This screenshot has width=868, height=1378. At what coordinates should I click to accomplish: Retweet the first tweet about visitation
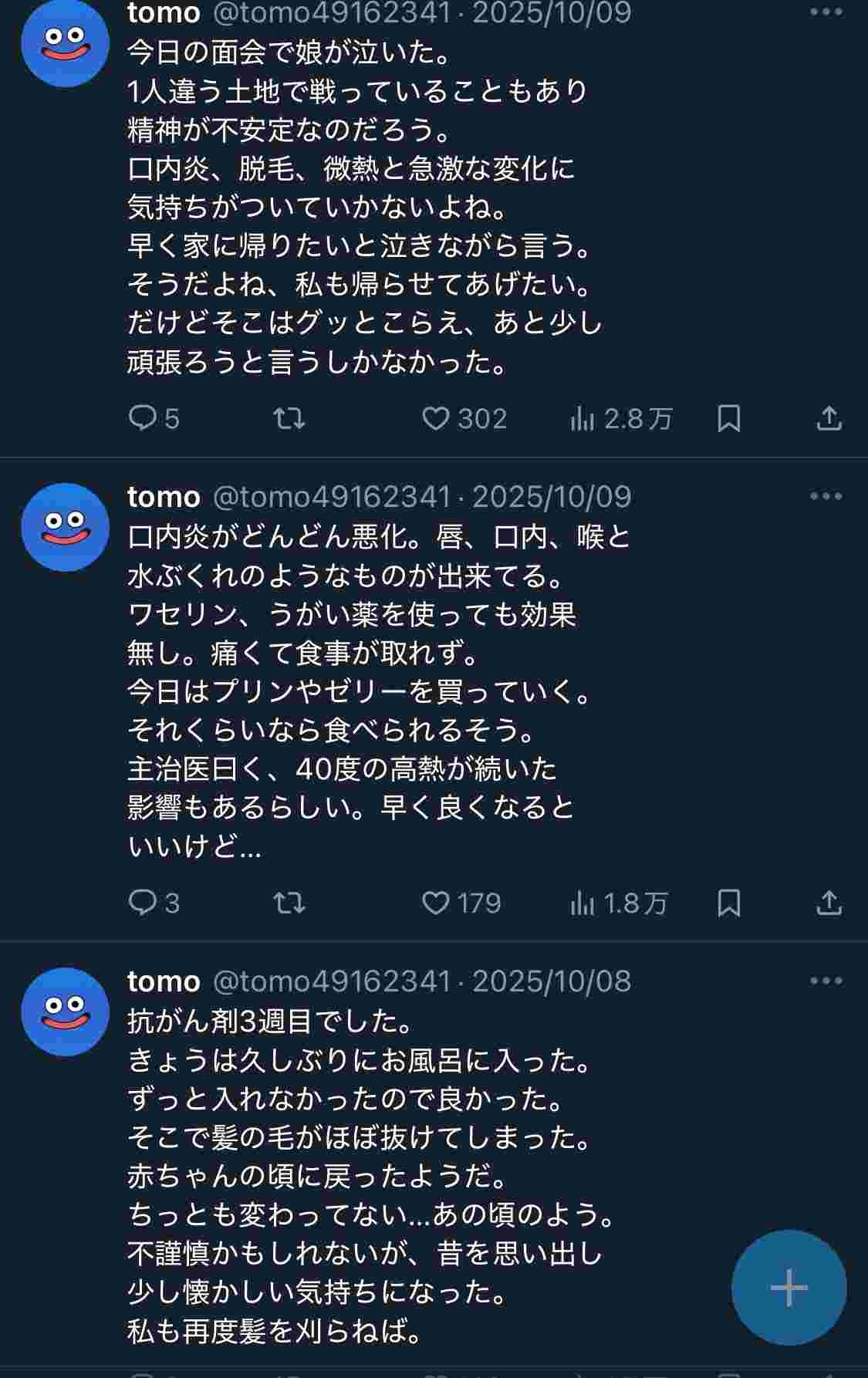point(289,419)
